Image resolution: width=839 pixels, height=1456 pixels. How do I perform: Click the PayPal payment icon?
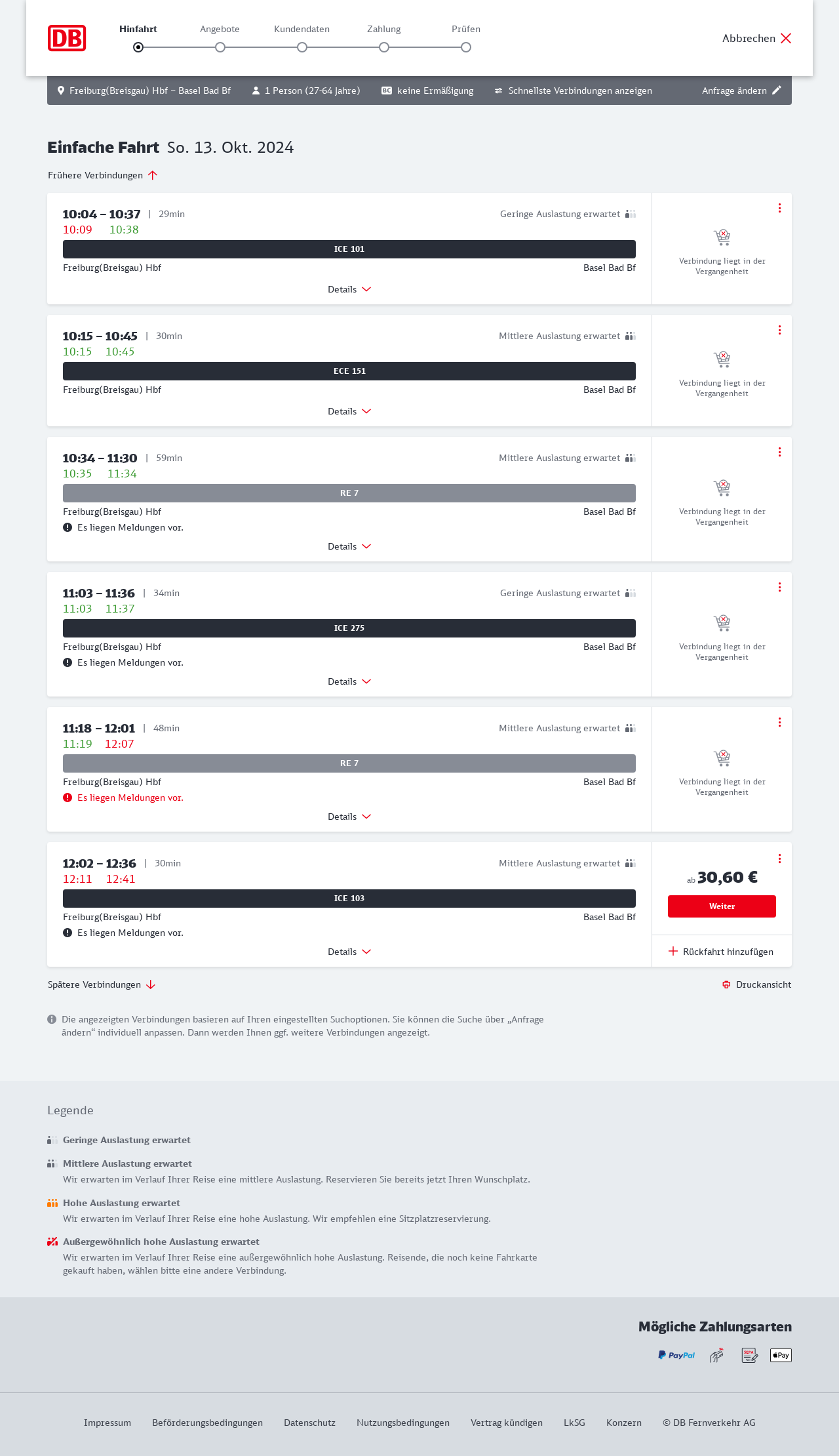[676, 1355]
